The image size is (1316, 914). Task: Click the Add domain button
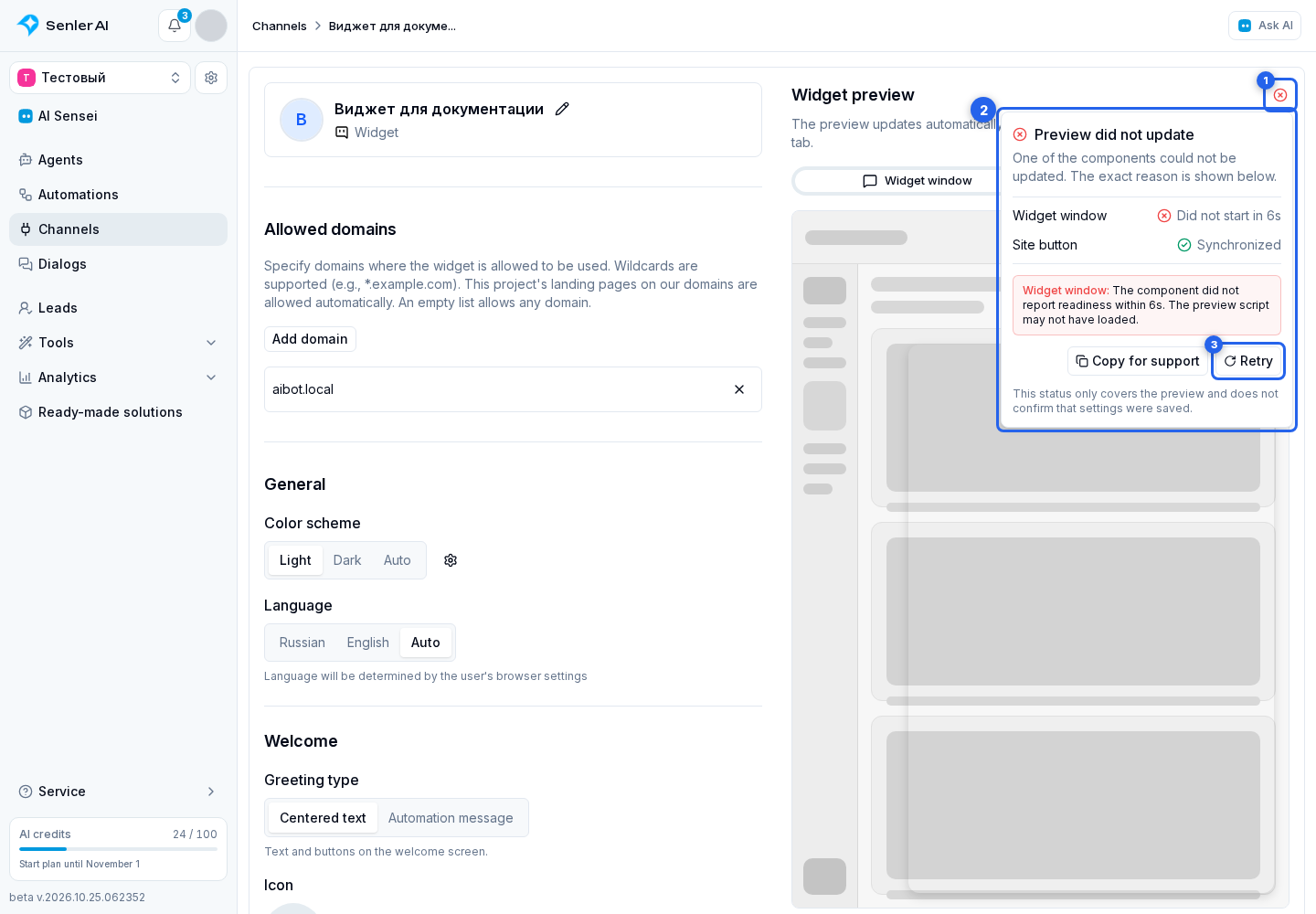(x=310, y=339)
